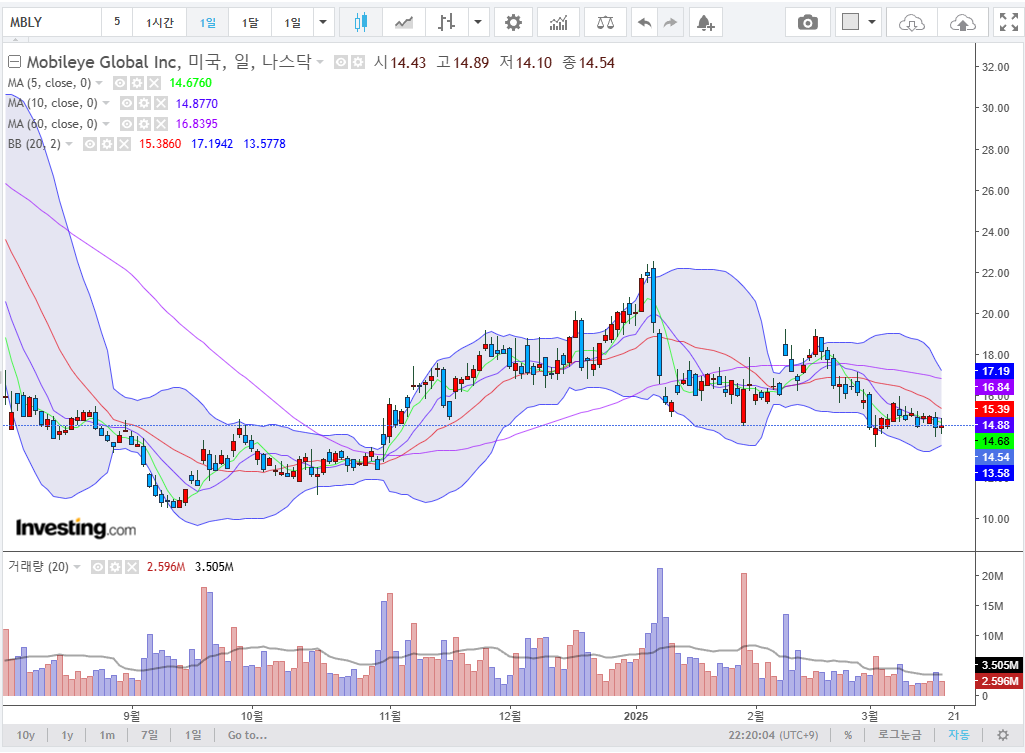1025x753 pixels.
Task: Set range to 1y
Action: pyautogui.click(x=67, y=735)
